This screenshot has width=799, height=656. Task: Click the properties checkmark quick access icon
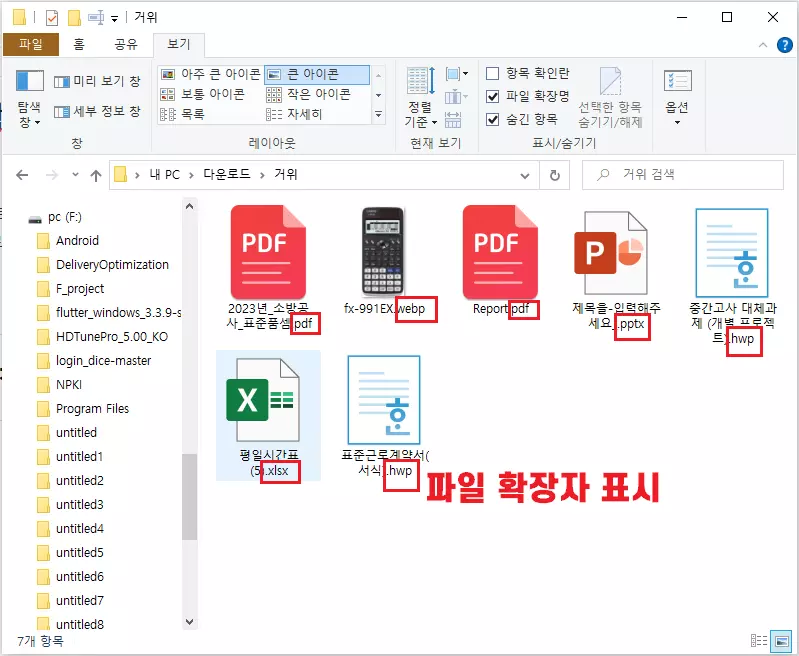[51, 18]
